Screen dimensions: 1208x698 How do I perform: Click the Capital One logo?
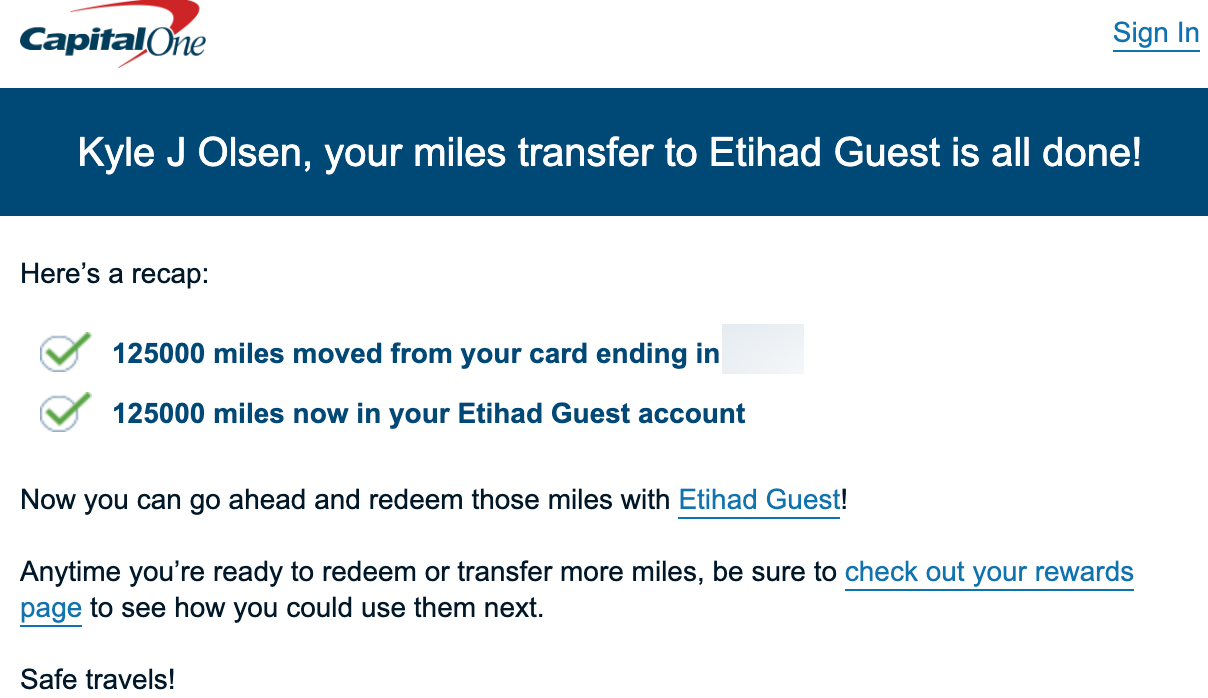coord(110,35)
